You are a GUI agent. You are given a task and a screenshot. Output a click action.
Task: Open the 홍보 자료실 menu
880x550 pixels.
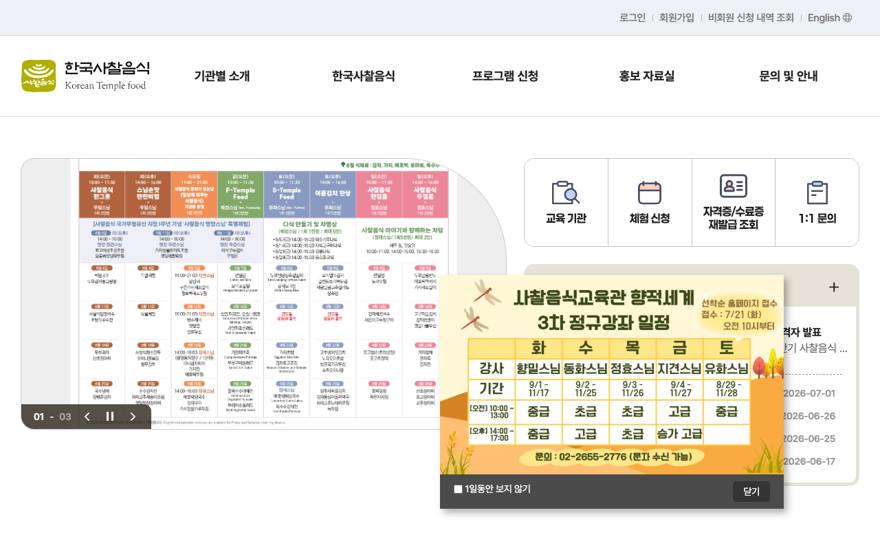[x=647, y=76]
